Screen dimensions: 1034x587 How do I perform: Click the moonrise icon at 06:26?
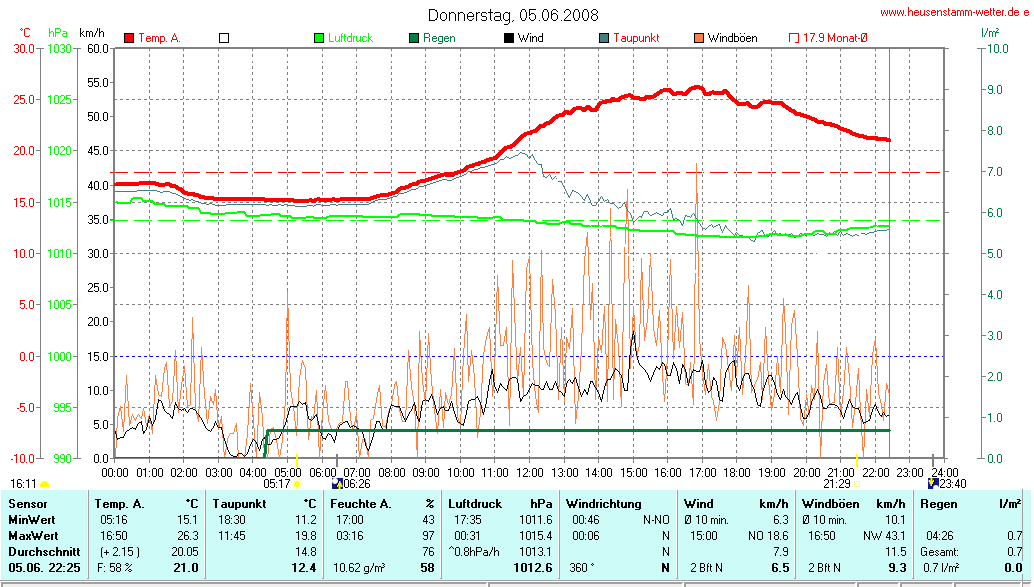(337, 483)
